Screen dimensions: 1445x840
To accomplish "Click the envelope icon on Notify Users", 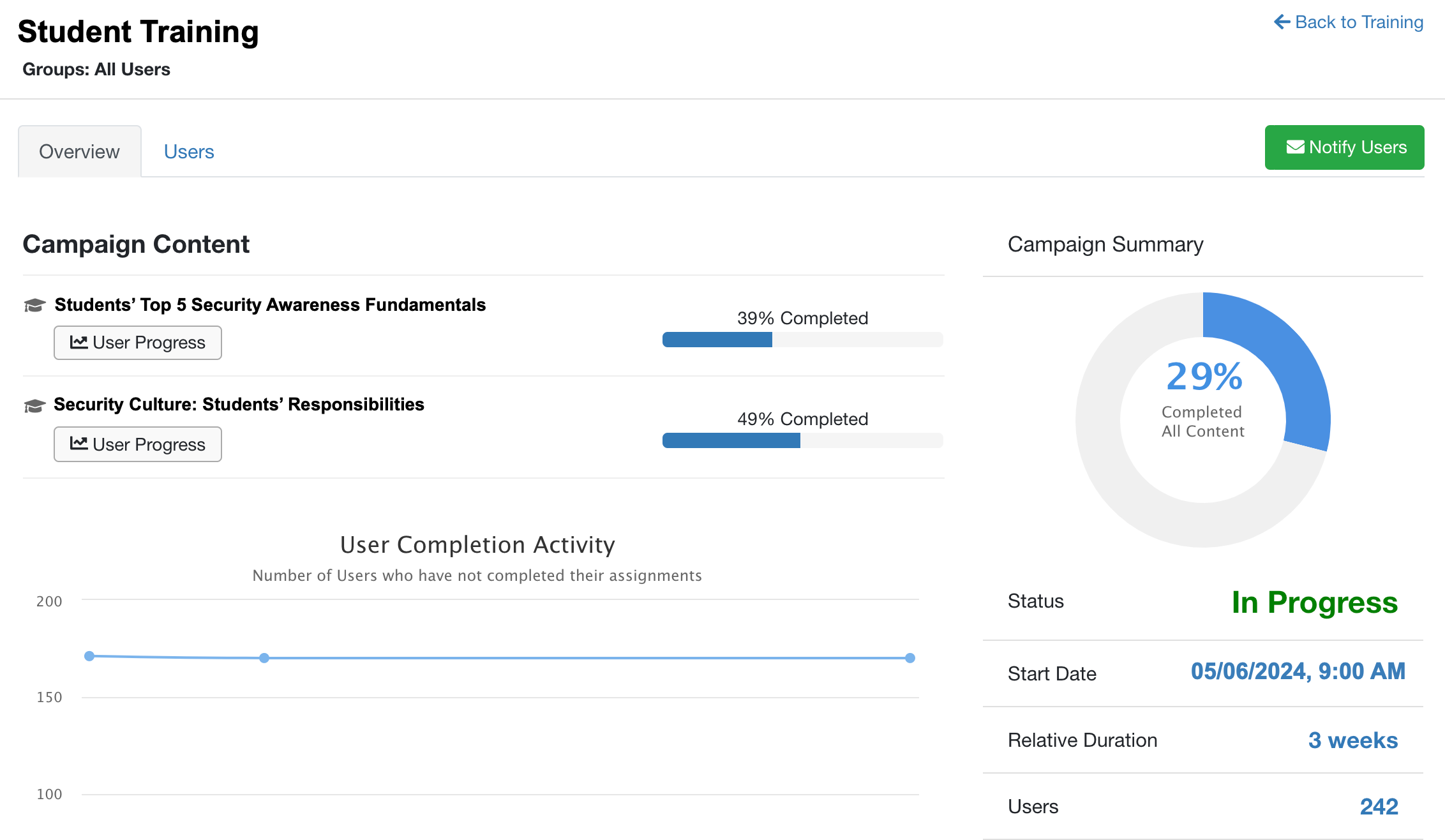I will point(1294,146).
